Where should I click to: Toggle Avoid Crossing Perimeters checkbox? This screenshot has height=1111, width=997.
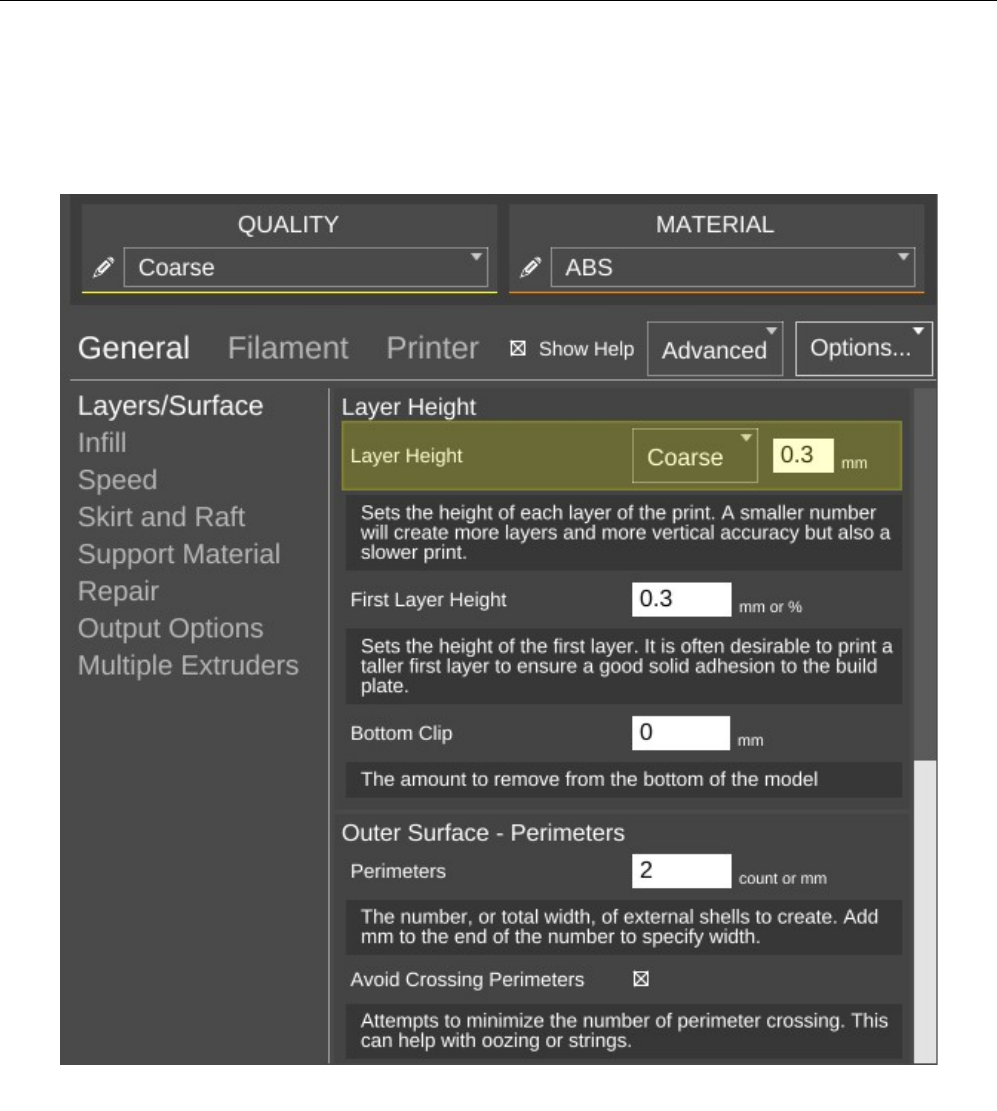point(641,979)
